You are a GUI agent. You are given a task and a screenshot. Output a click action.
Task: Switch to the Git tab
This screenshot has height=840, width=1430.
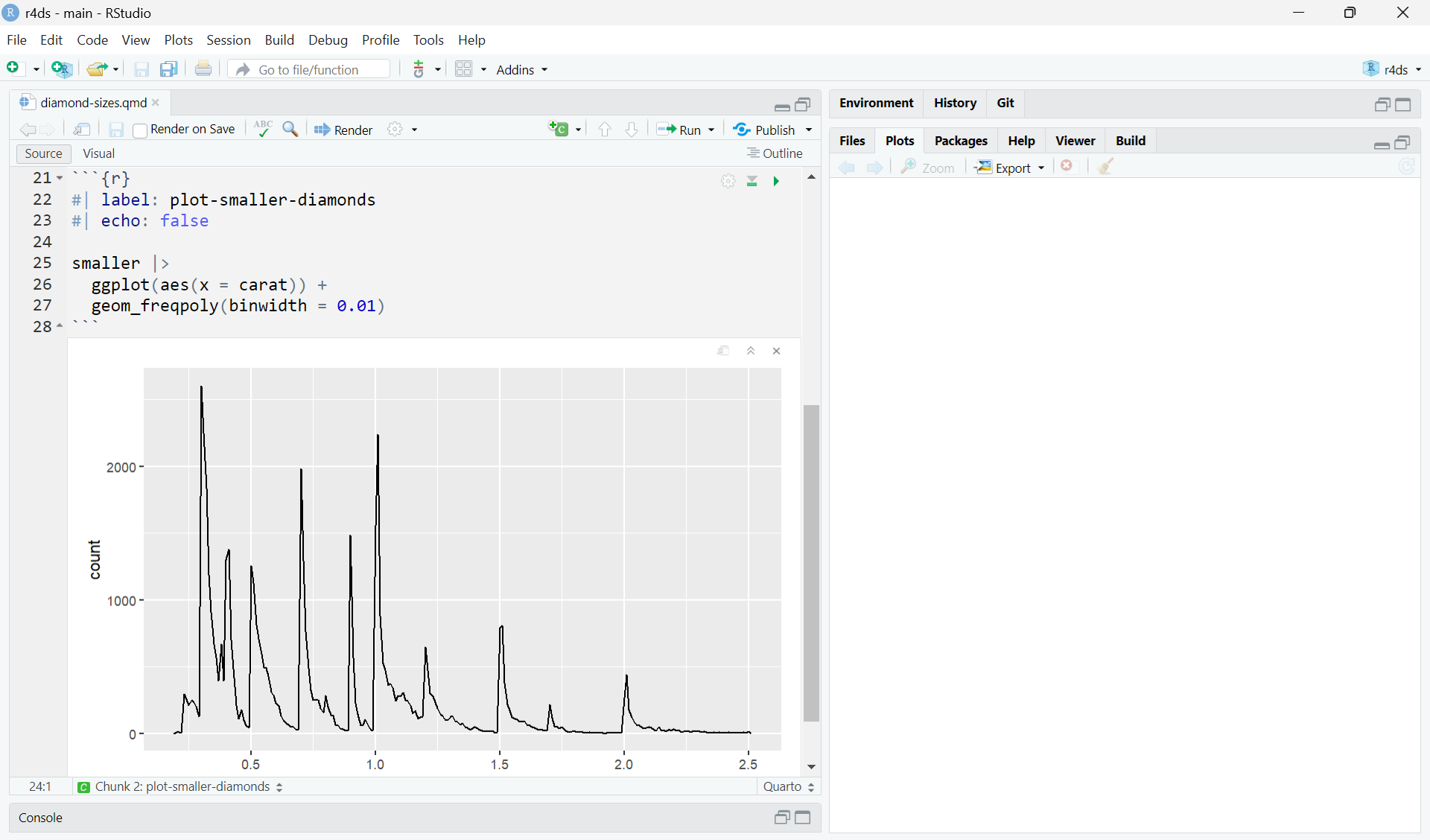[1005, 103]
